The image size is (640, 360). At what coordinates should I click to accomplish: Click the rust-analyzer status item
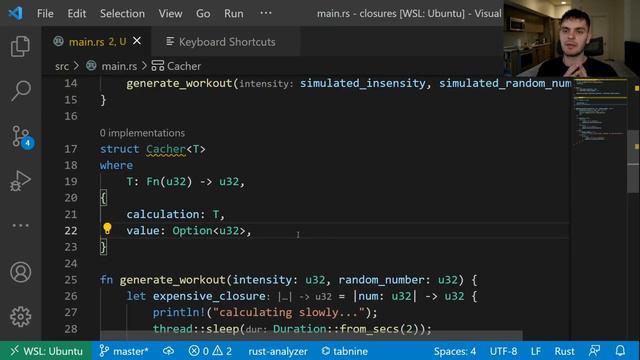(278, 351)
